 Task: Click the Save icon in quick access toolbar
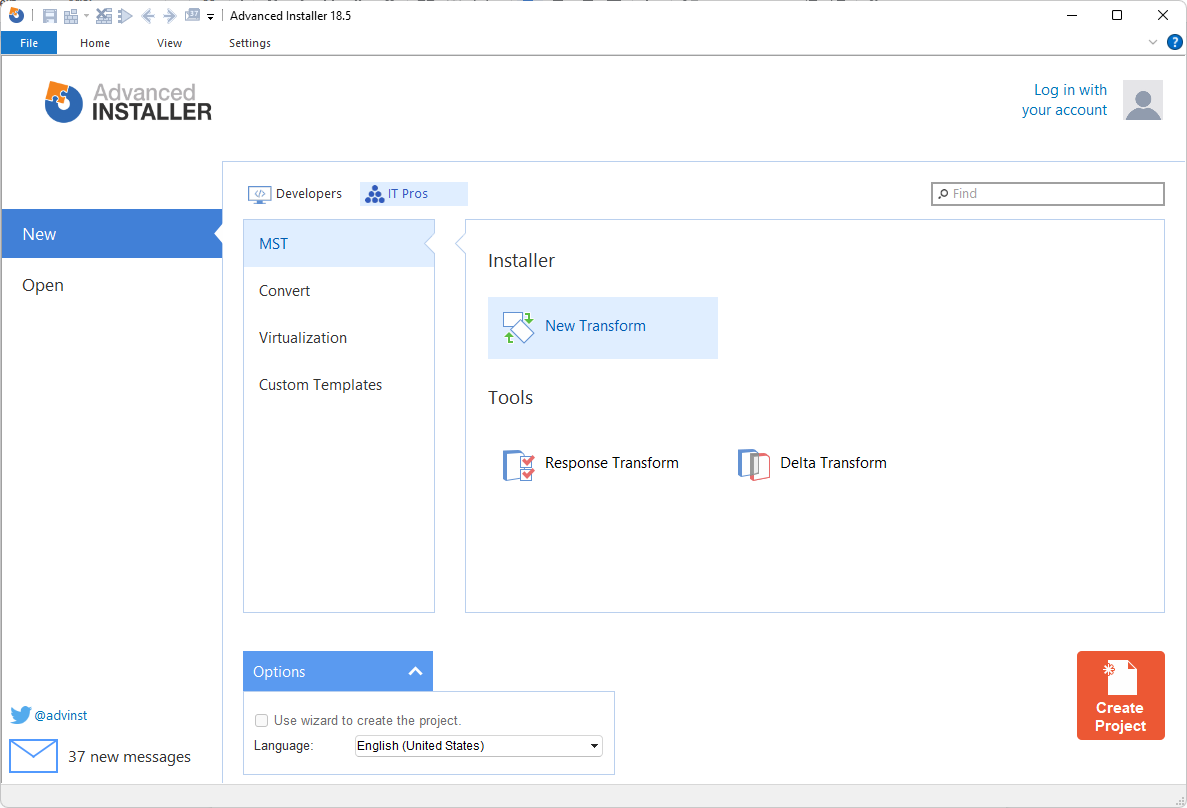[50, 16]
